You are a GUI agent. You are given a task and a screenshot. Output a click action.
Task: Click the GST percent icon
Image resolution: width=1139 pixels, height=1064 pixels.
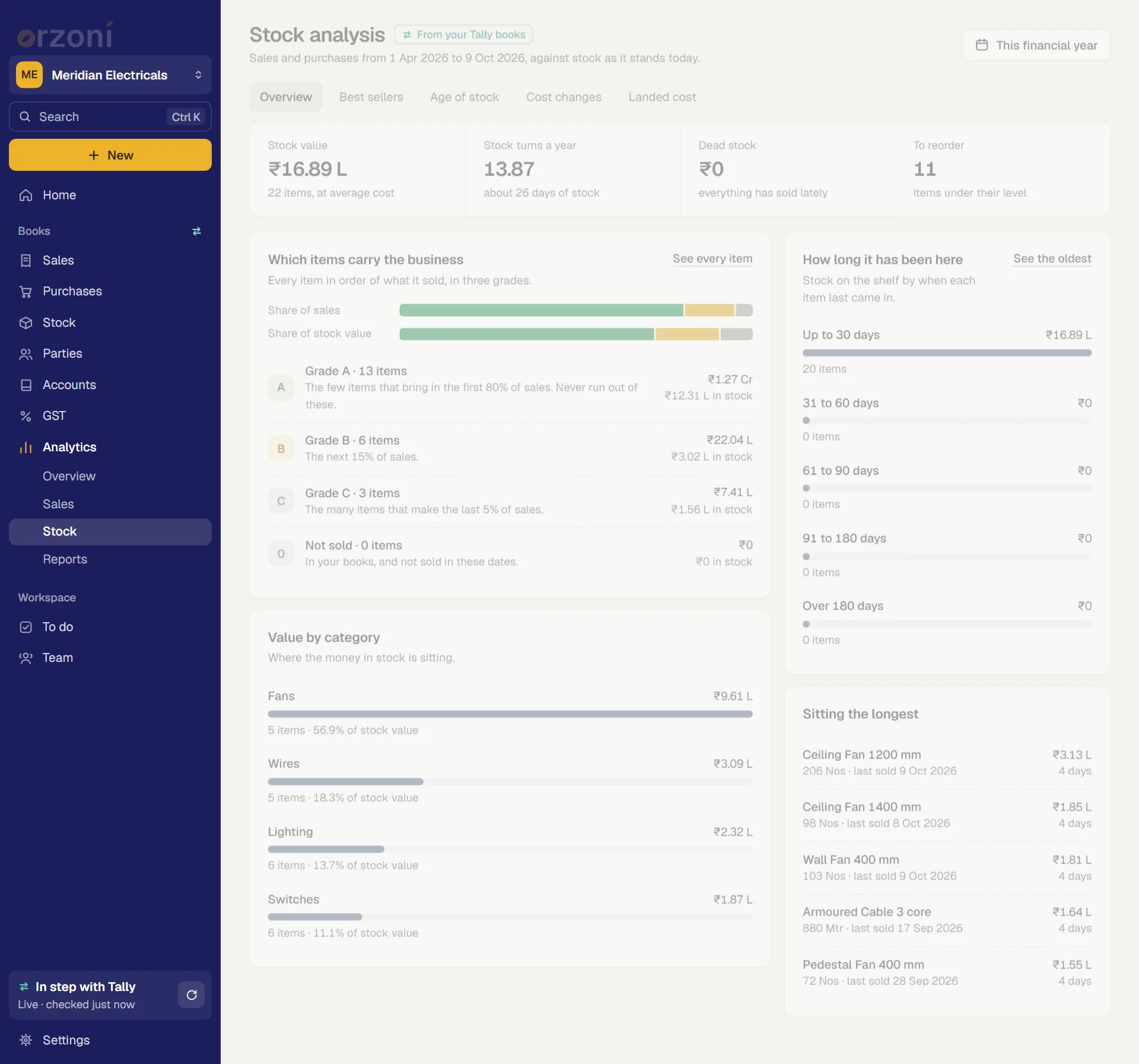pyautogui.click(x=26, y=416)
